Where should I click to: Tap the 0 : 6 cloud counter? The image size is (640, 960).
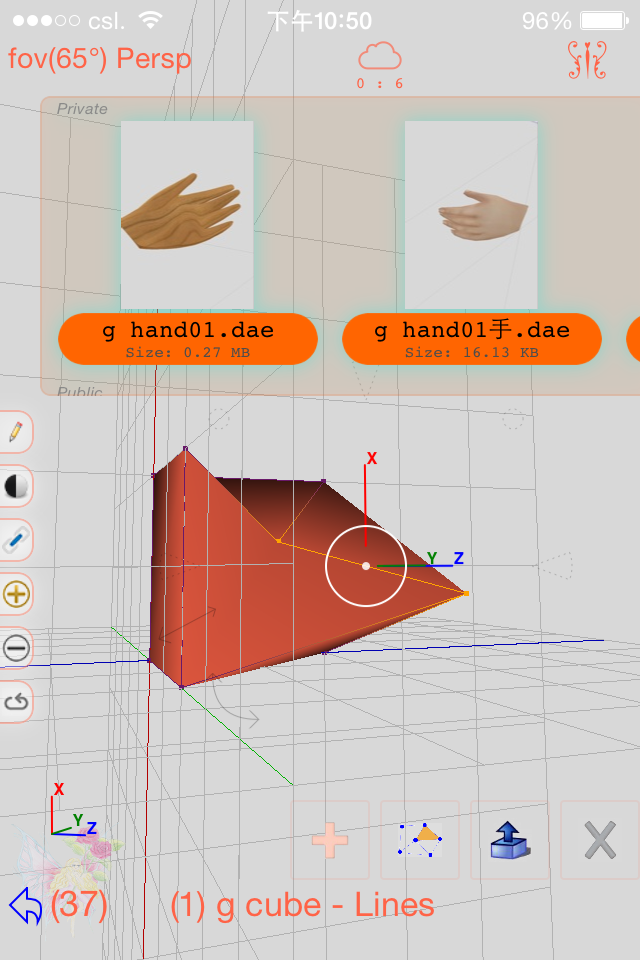[x=380, y=83]
